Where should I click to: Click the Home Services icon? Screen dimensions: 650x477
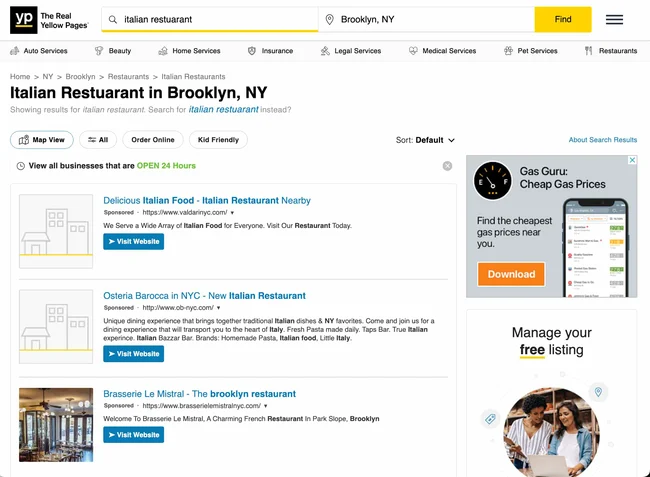(x=163, y=51)
